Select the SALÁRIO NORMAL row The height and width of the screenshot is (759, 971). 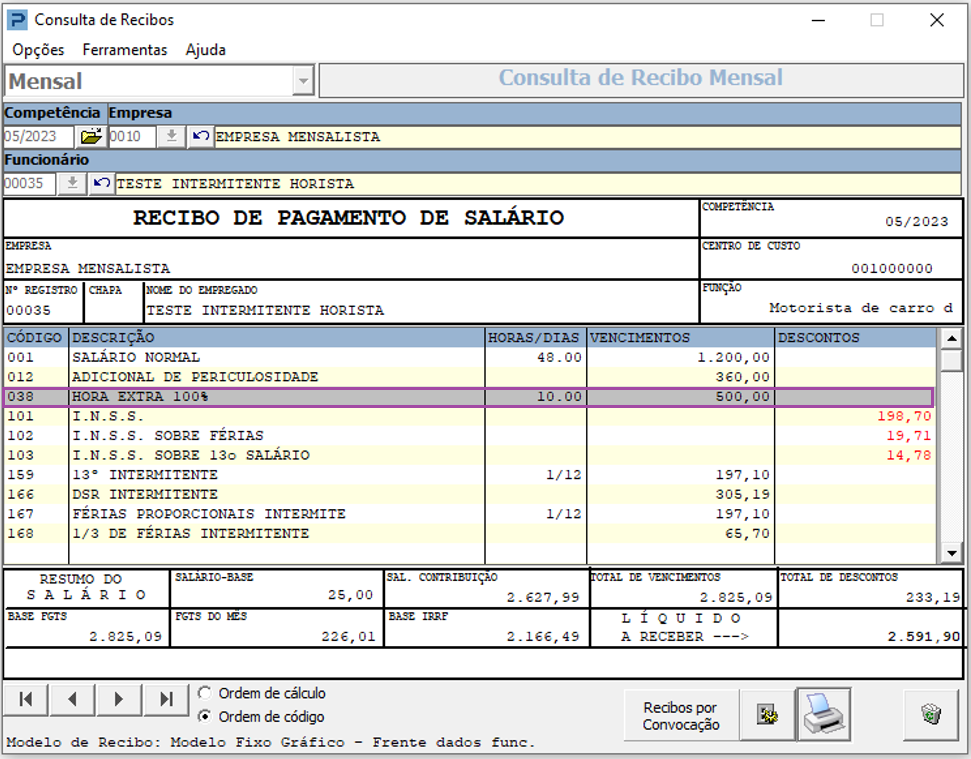point(469,357)
